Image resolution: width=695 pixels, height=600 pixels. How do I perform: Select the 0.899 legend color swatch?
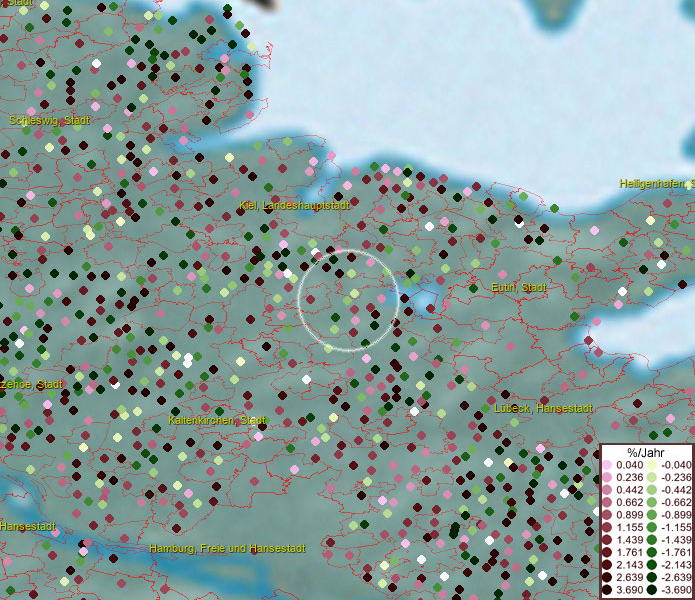(x=607, y=514)
